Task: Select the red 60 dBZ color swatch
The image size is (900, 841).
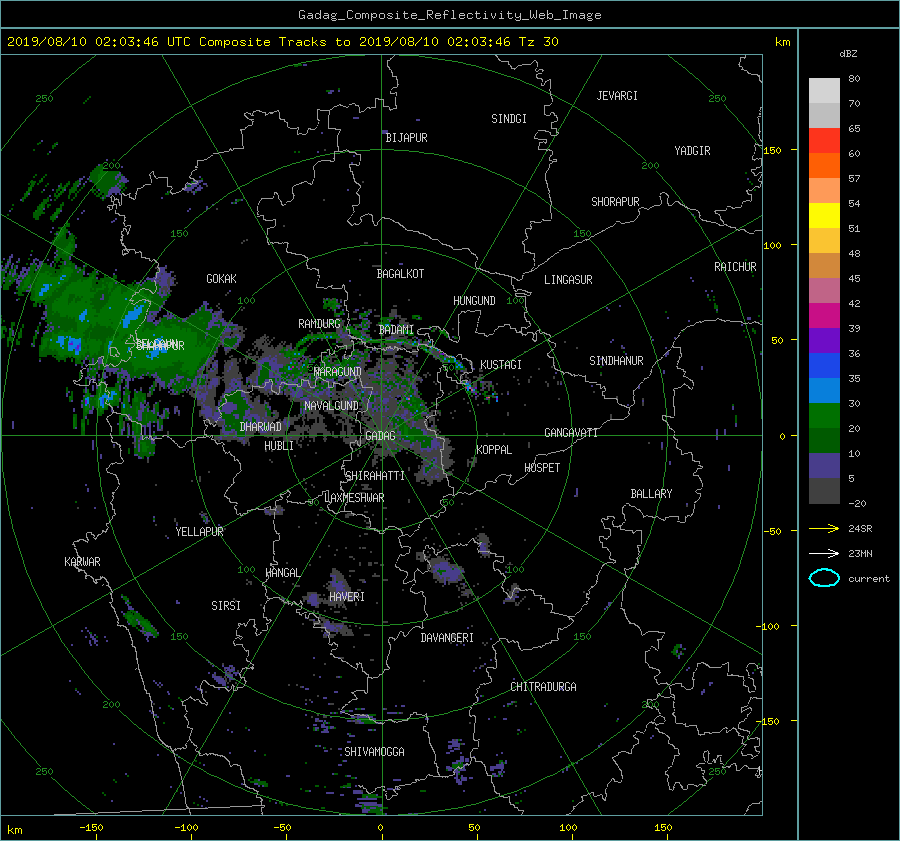Action: point(824,141)
